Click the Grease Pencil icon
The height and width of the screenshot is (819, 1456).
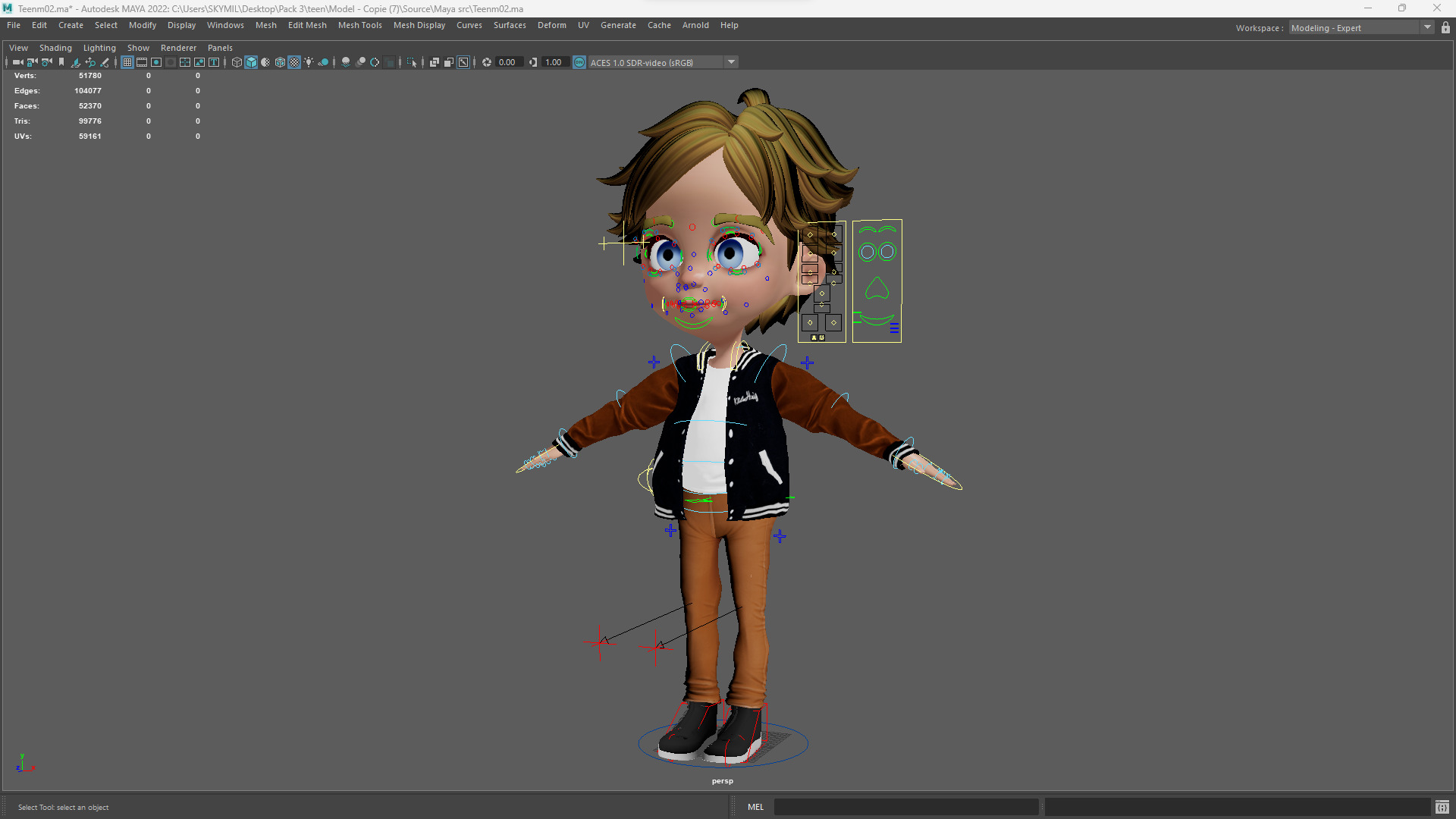[x=105, y=62]
